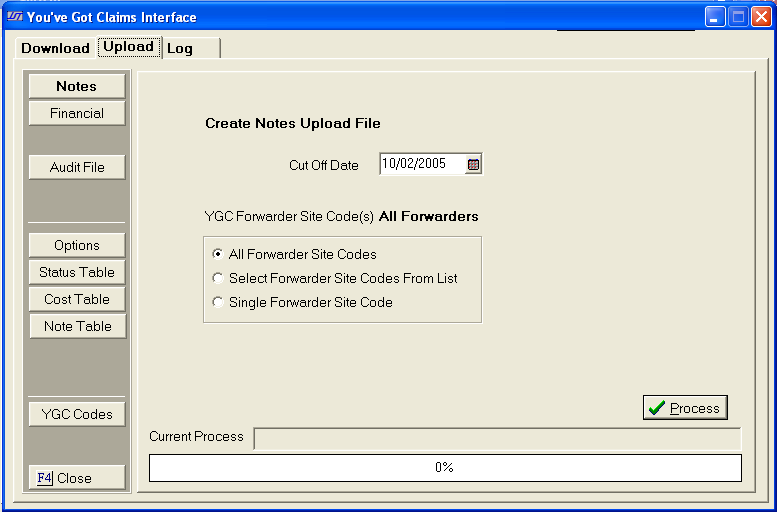The height and width of the screenshot is (512, 777).
Task: Open the Status Table
Action: click(x=77, y=272)
